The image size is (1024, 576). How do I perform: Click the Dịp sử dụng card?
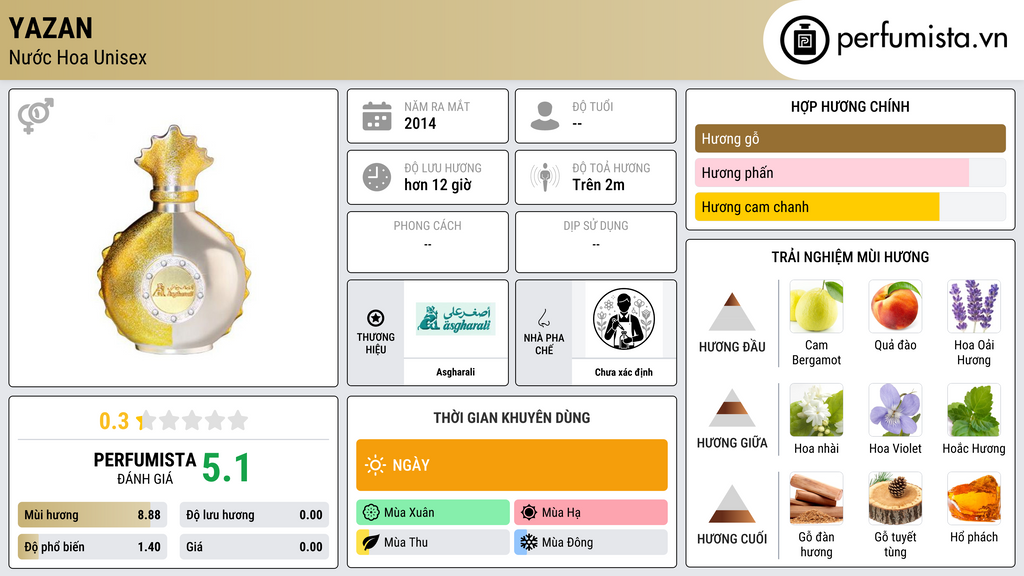[x=596, y=242]
